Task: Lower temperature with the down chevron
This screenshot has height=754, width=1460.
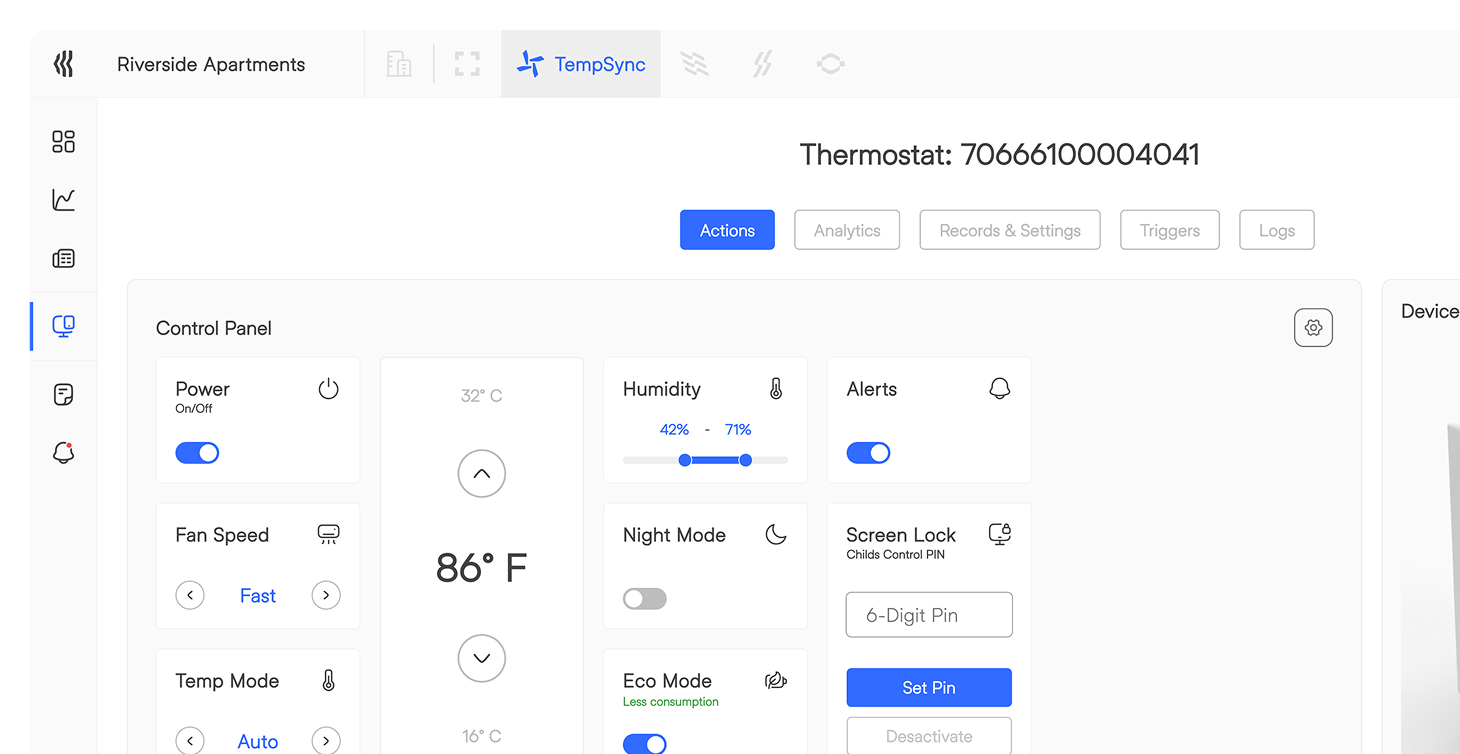Action: point(482,658)
